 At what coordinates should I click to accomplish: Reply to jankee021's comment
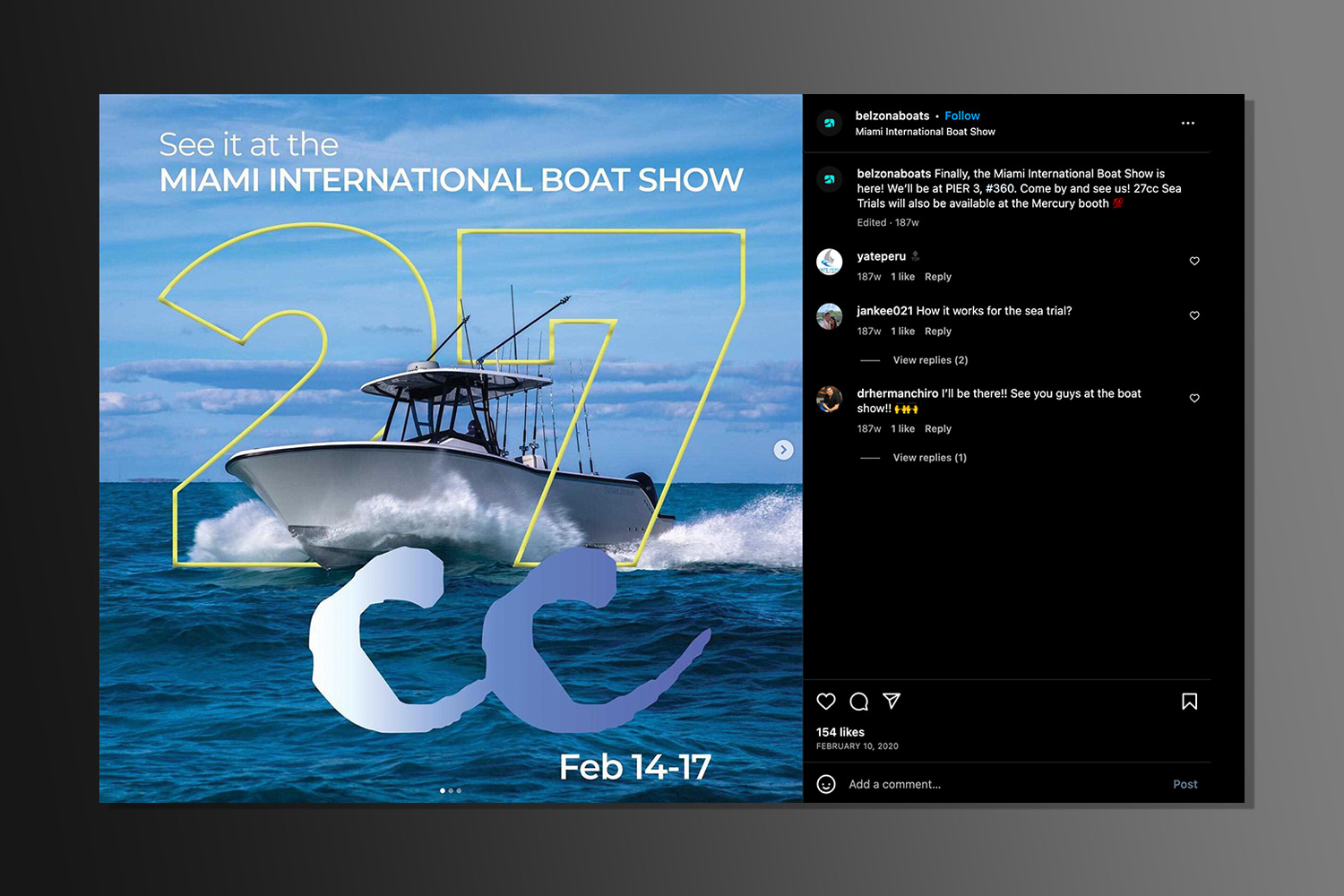[938, 332]
